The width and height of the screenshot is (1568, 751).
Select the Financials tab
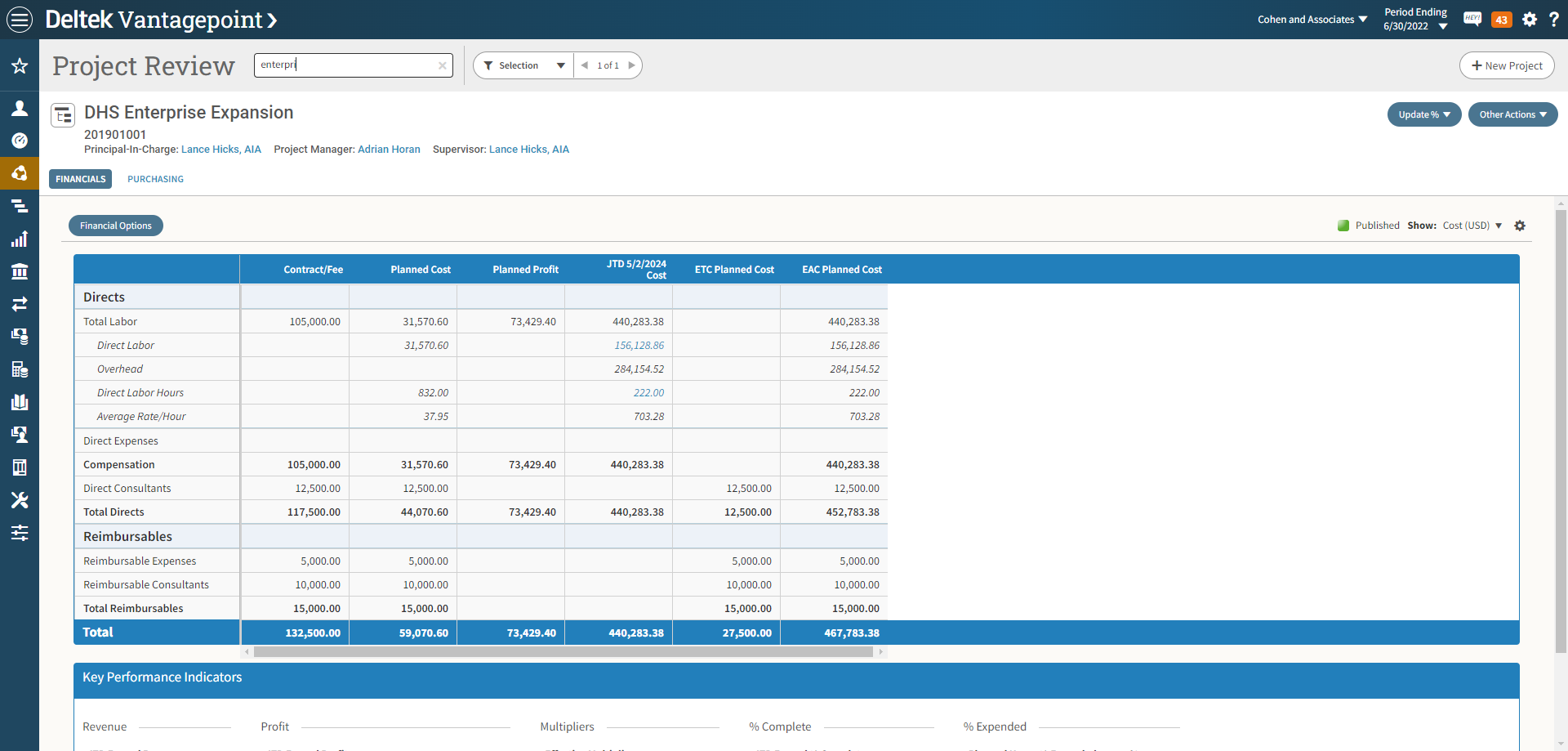coord(80,179)
